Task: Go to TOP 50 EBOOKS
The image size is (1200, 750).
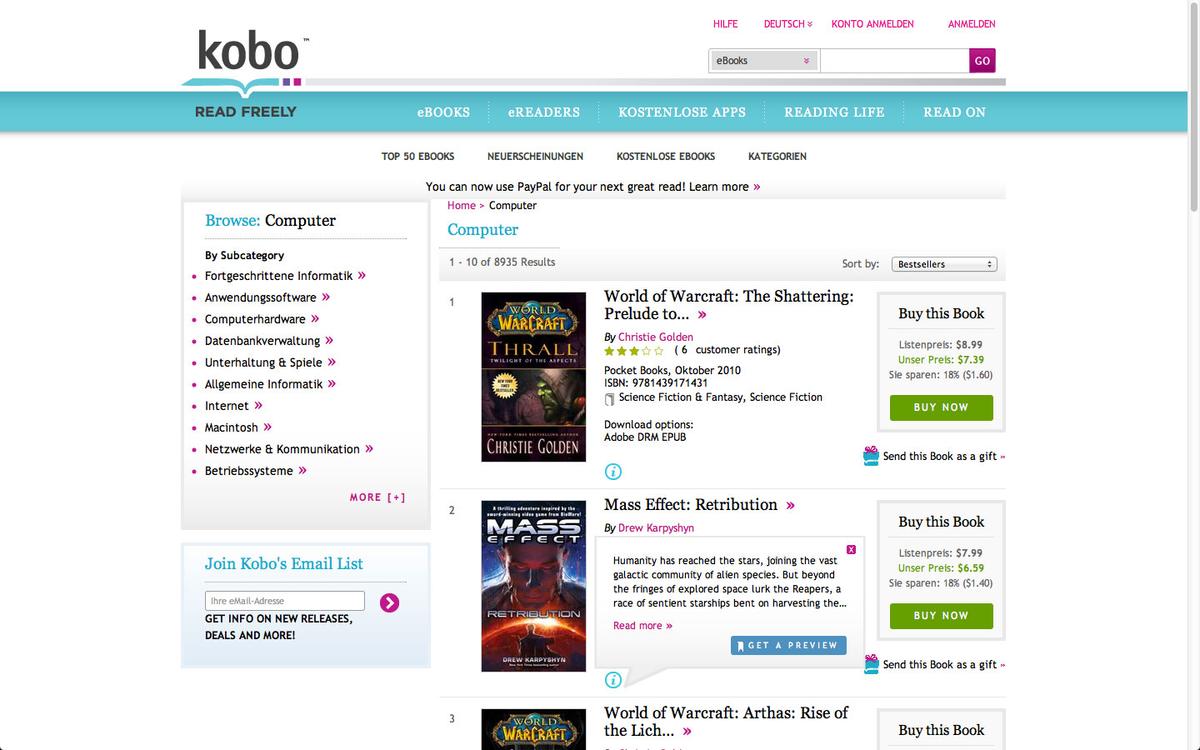Action: point(418,156)
